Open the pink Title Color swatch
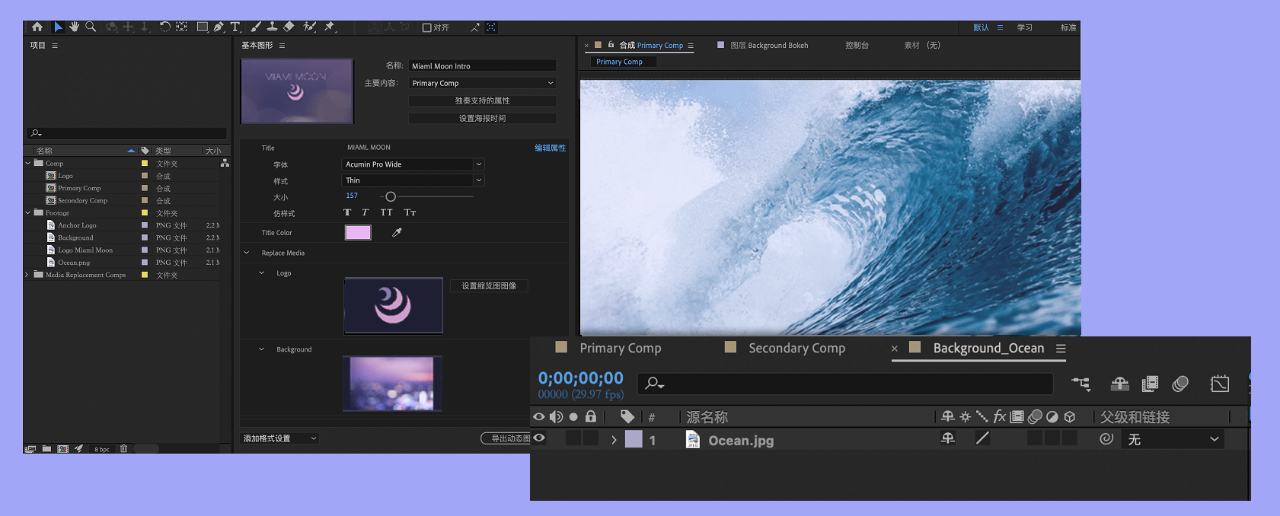 click(358, 233)
